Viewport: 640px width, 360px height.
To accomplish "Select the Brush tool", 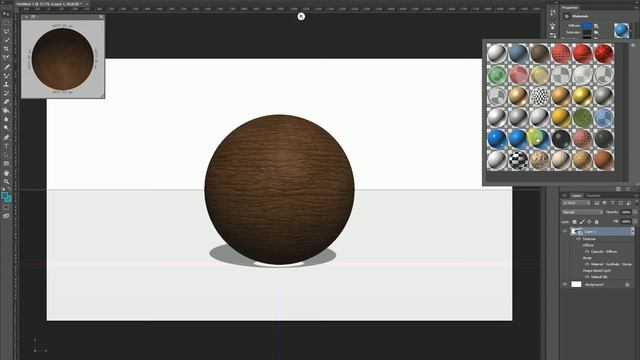I will 6,76.
